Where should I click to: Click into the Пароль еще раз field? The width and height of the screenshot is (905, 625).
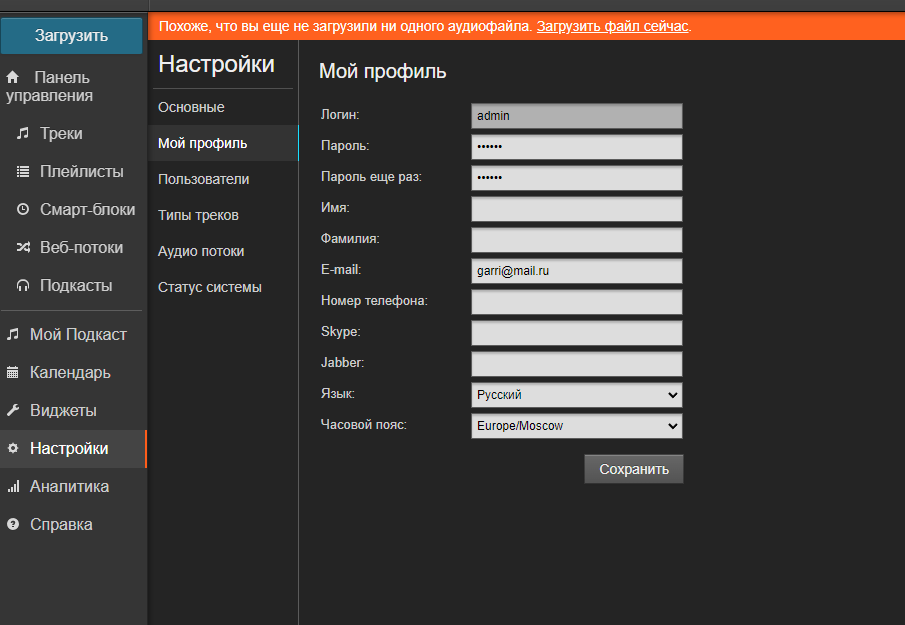tap(577, 178)
